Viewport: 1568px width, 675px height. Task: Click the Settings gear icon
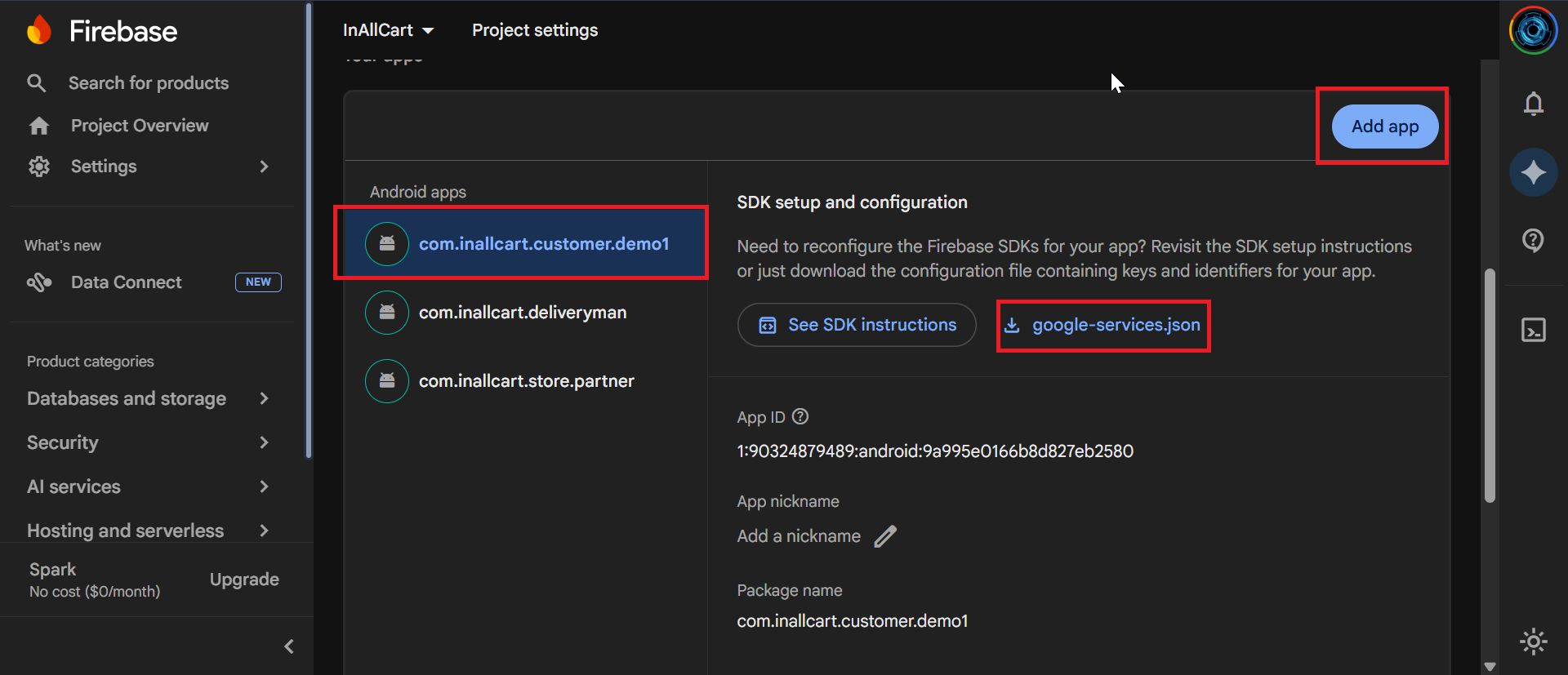[38, 167]
